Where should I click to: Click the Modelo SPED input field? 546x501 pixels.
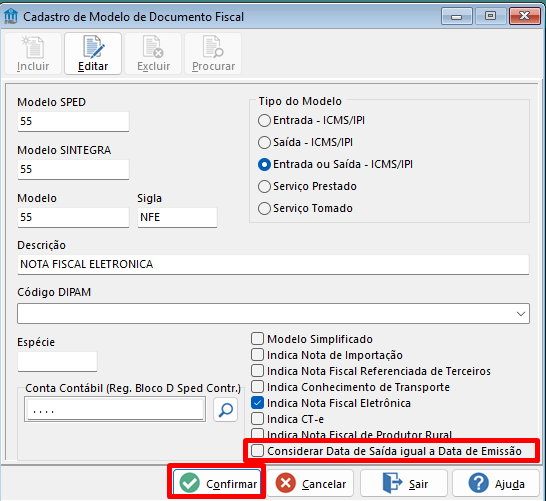click(73, 122)
